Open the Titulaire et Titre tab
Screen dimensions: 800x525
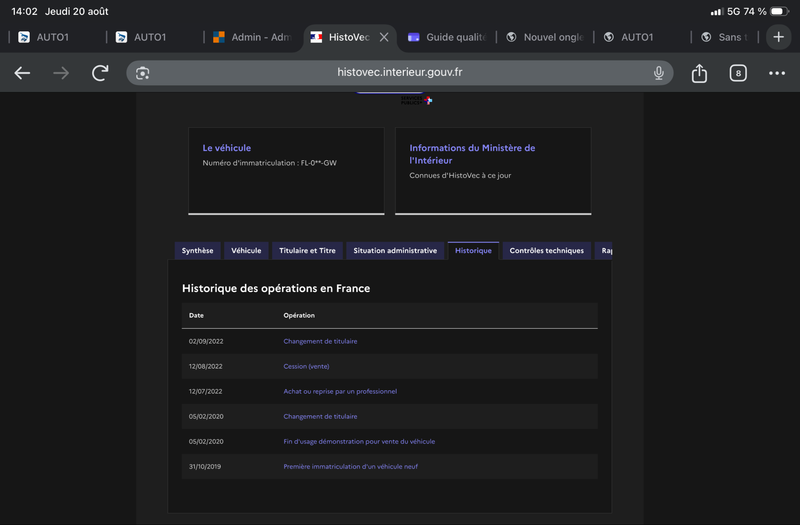click(x=307, y=251)
